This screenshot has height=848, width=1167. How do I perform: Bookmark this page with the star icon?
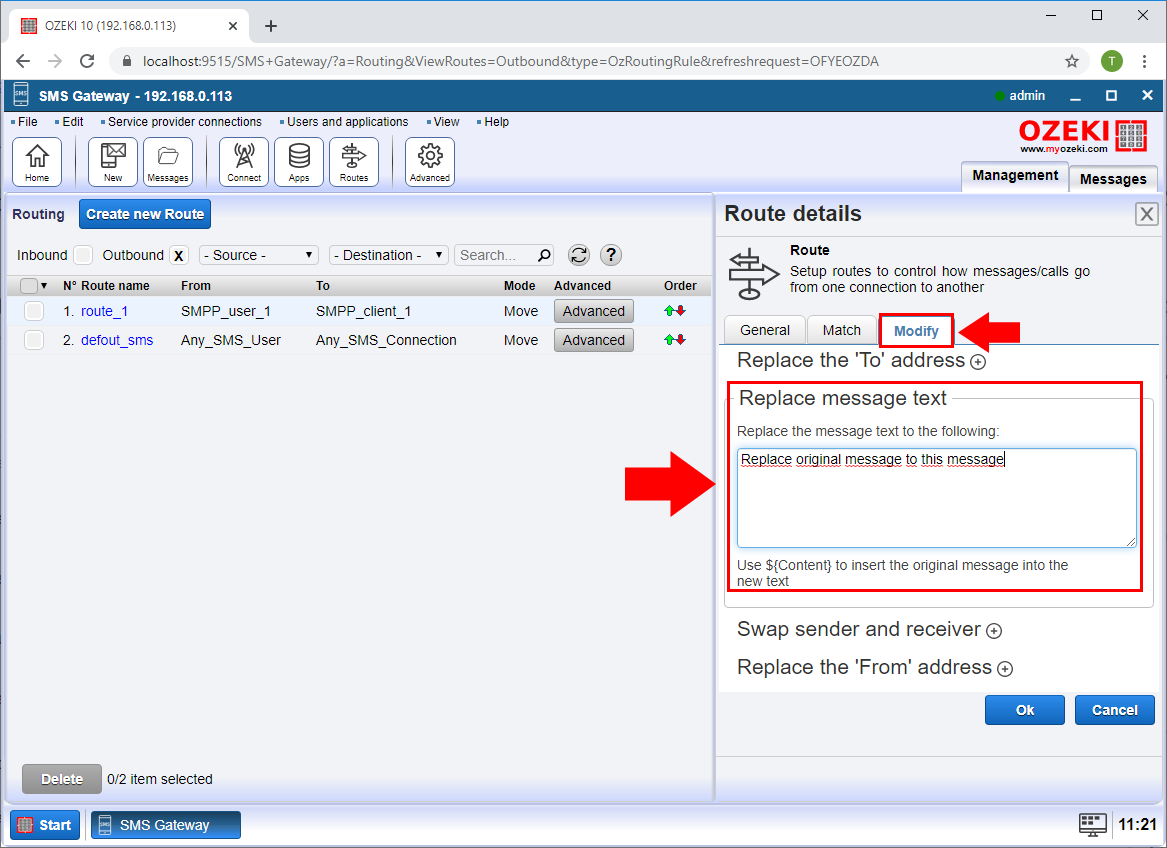click(x=1072, y=61)
